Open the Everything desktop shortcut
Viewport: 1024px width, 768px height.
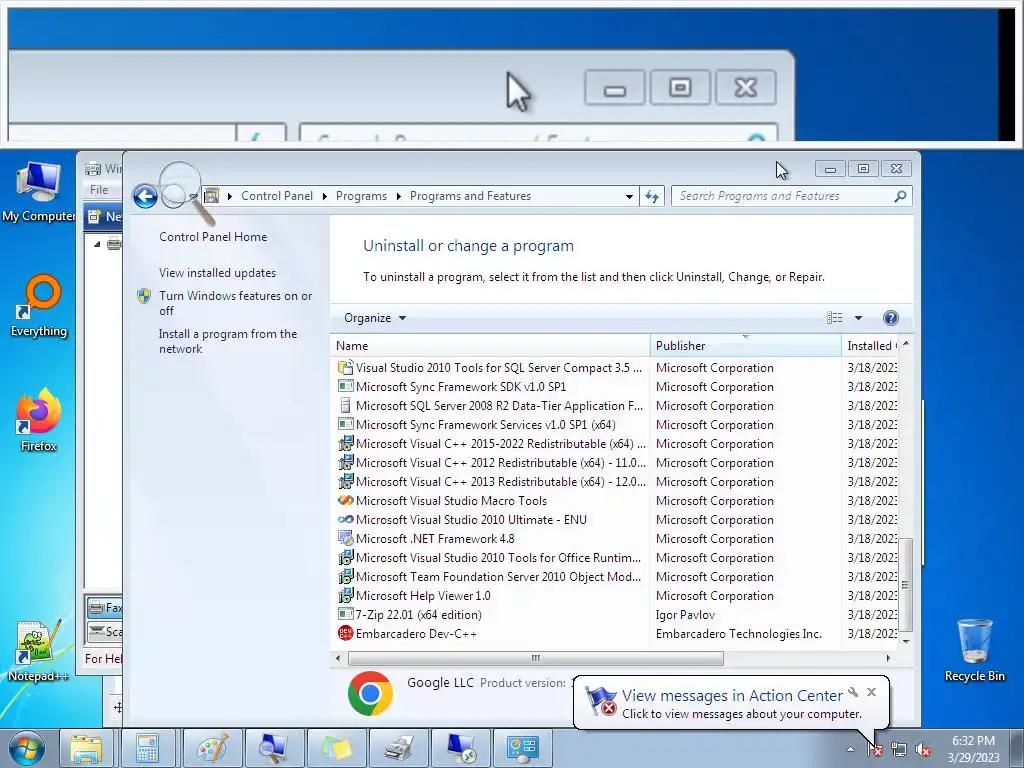tap(39, 306)
